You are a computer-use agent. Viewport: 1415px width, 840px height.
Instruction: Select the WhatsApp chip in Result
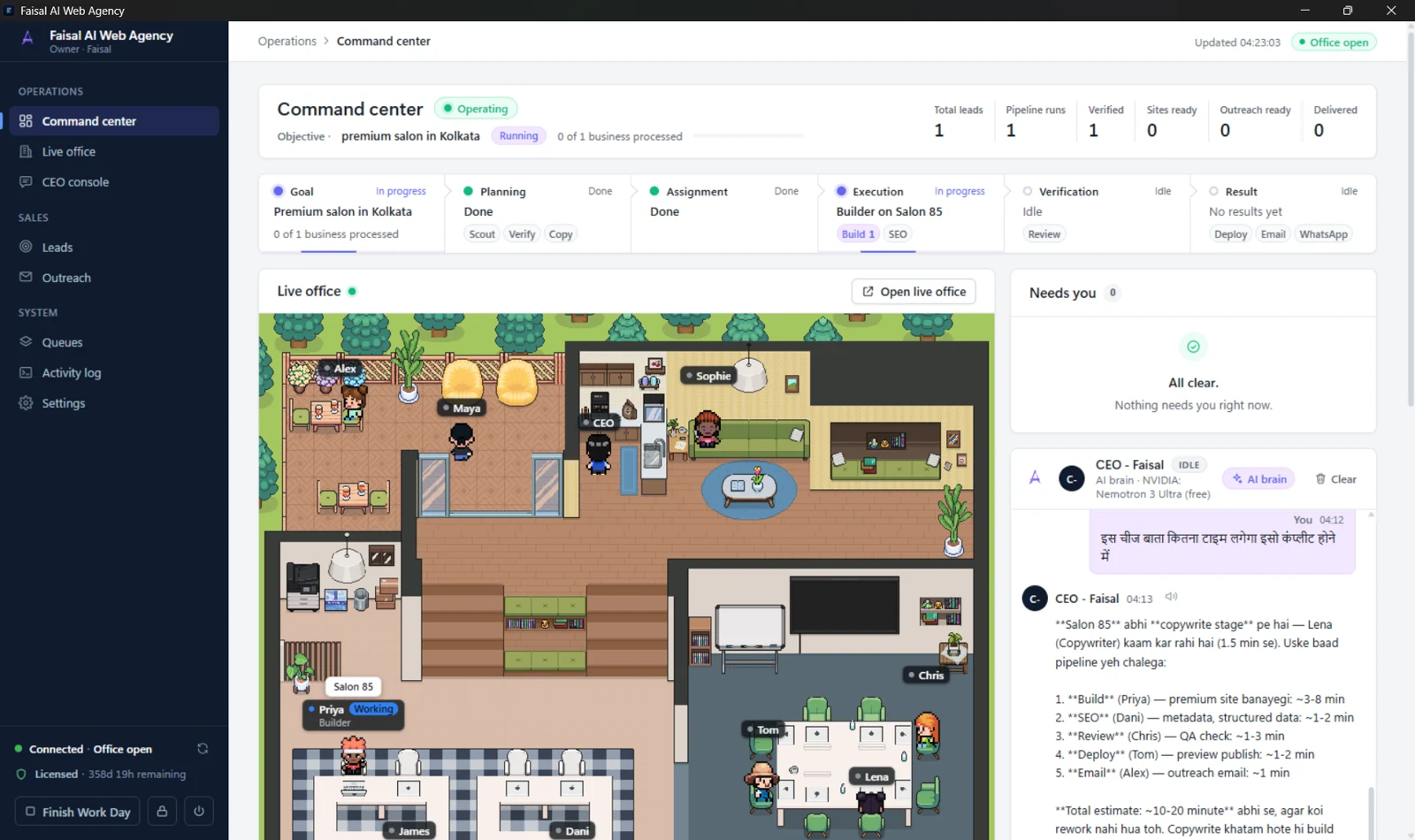(x=1323, y=234)
